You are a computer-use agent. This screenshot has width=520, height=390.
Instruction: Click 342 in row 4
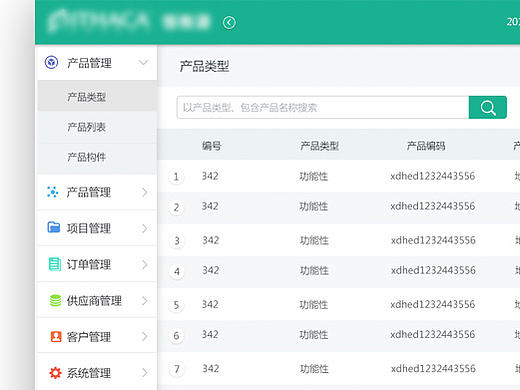click(211, 270)
